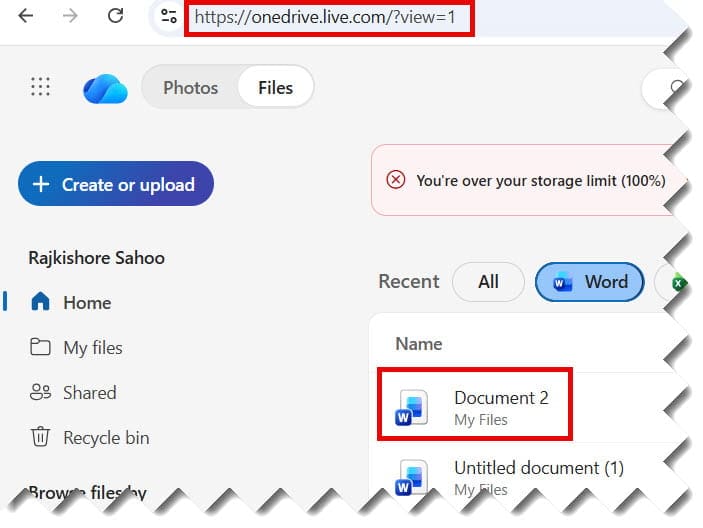This screenshot has height=528, width=703.
Task: Click the My files folder icon
Action: pyautogui.click(x=40, y=346)
